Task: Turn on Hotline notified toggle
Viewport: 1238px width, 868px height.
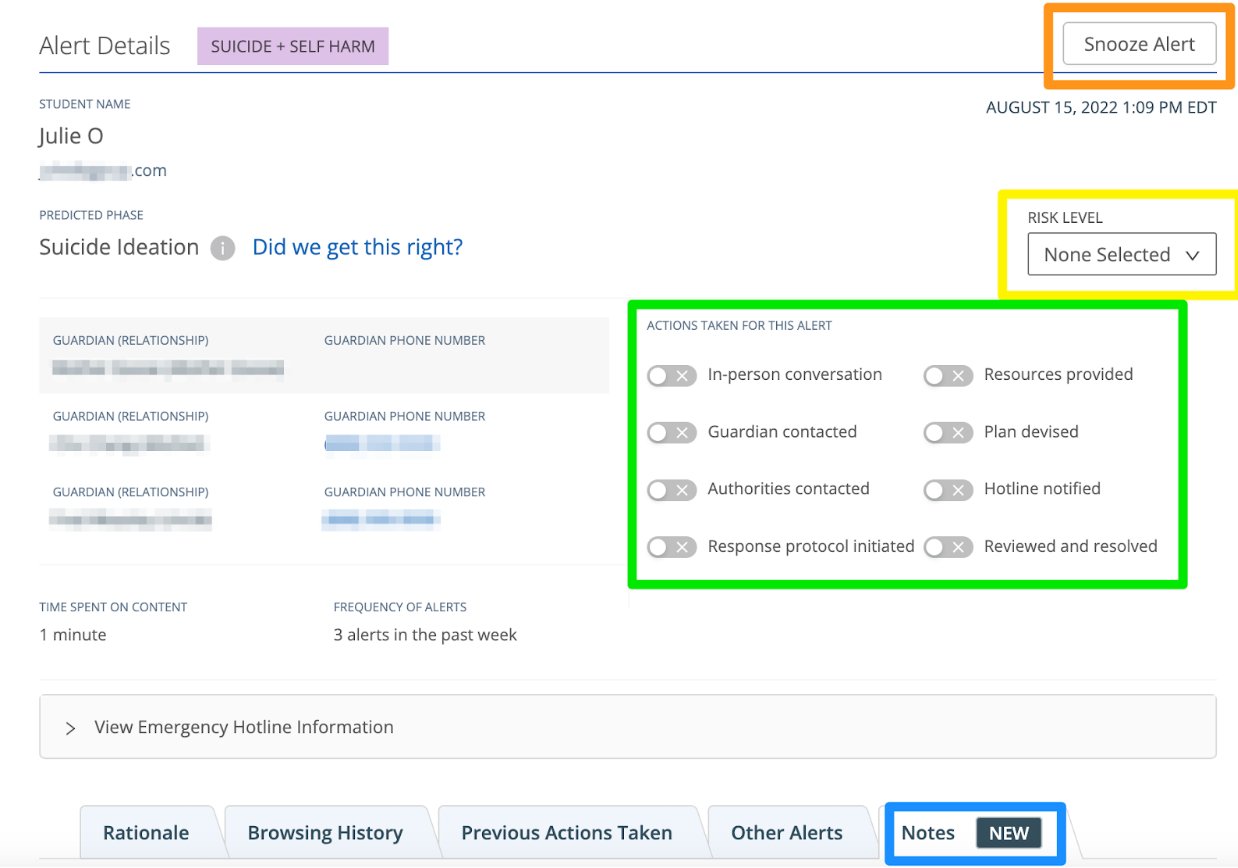Action: 948,490
